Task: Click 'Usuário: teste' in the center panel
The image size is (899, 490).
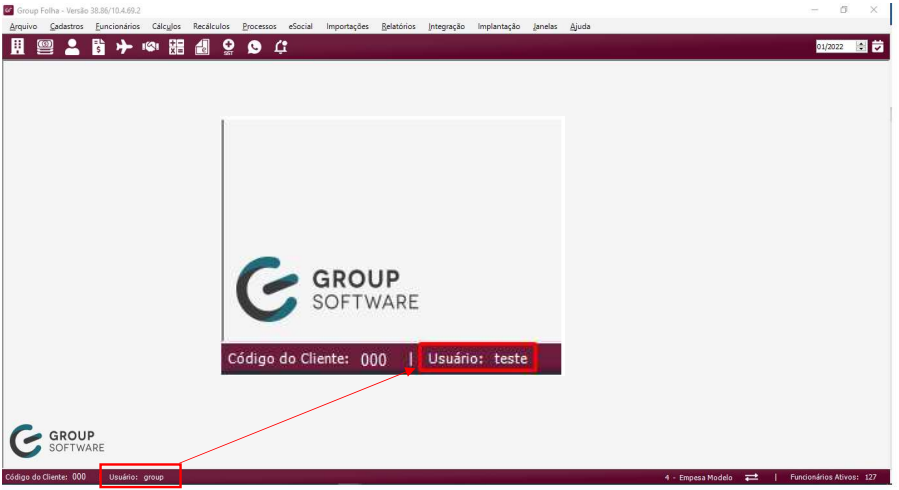Action: [x=478, y=359]
